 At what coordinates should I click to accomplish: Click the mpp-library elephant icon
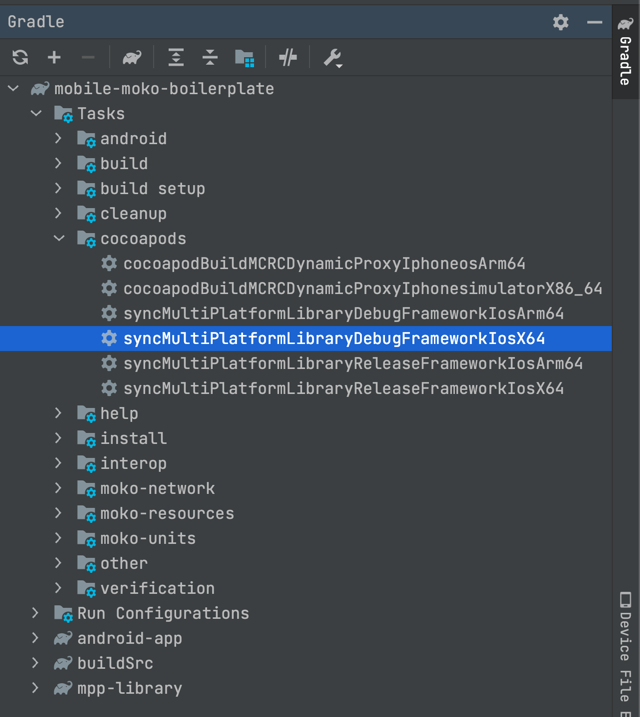pos(63,688)
